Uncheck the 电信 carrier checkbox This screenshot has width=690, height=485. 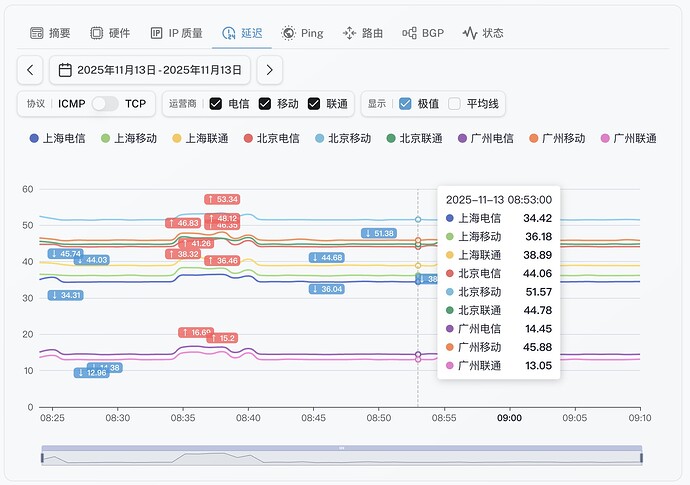click(x=215, y=103)
